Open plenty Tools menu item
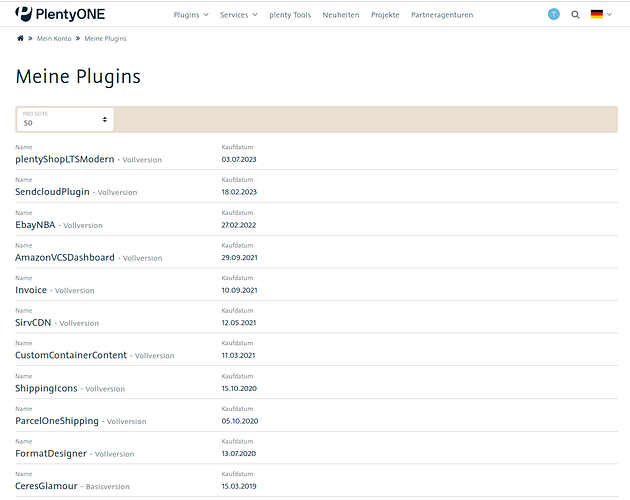This screenshot has height=500, width=630. point(290,15)
